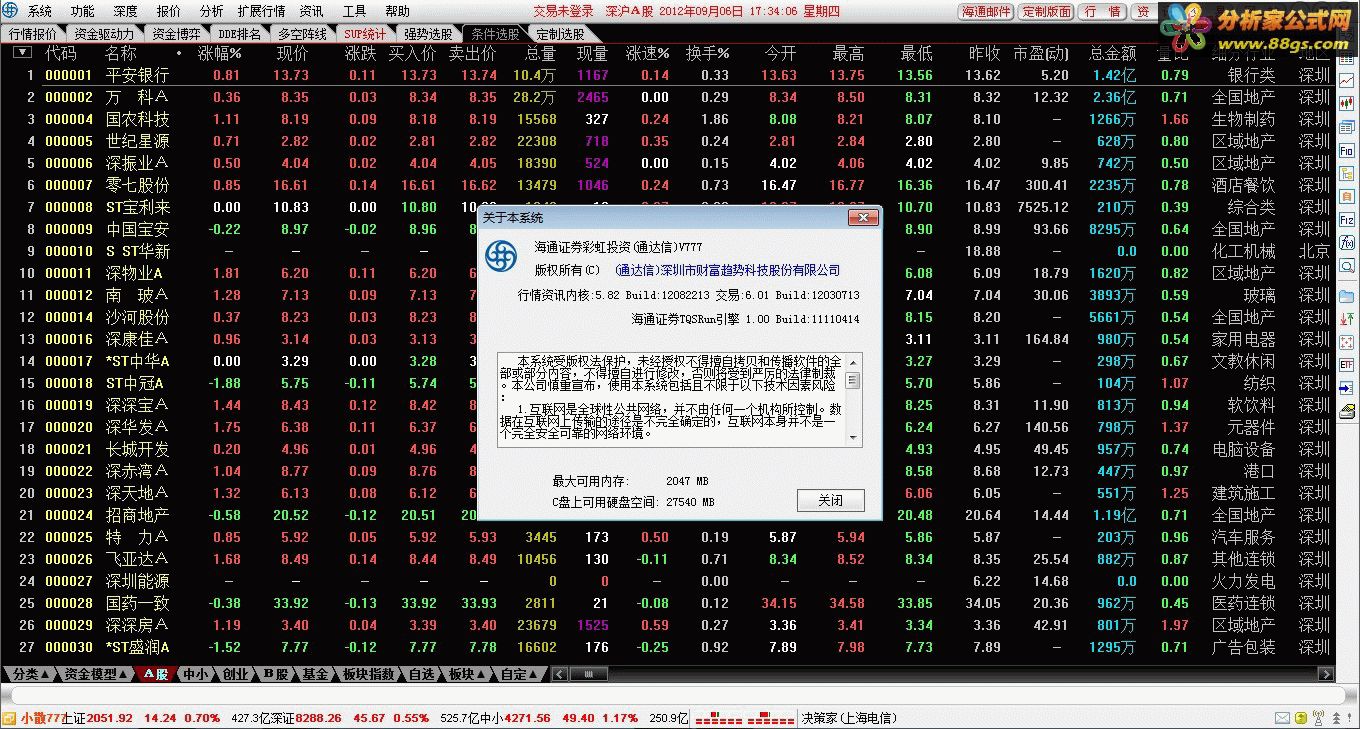
Task: Select the 板块指数 bottom tab
Action: coord(370,674)
